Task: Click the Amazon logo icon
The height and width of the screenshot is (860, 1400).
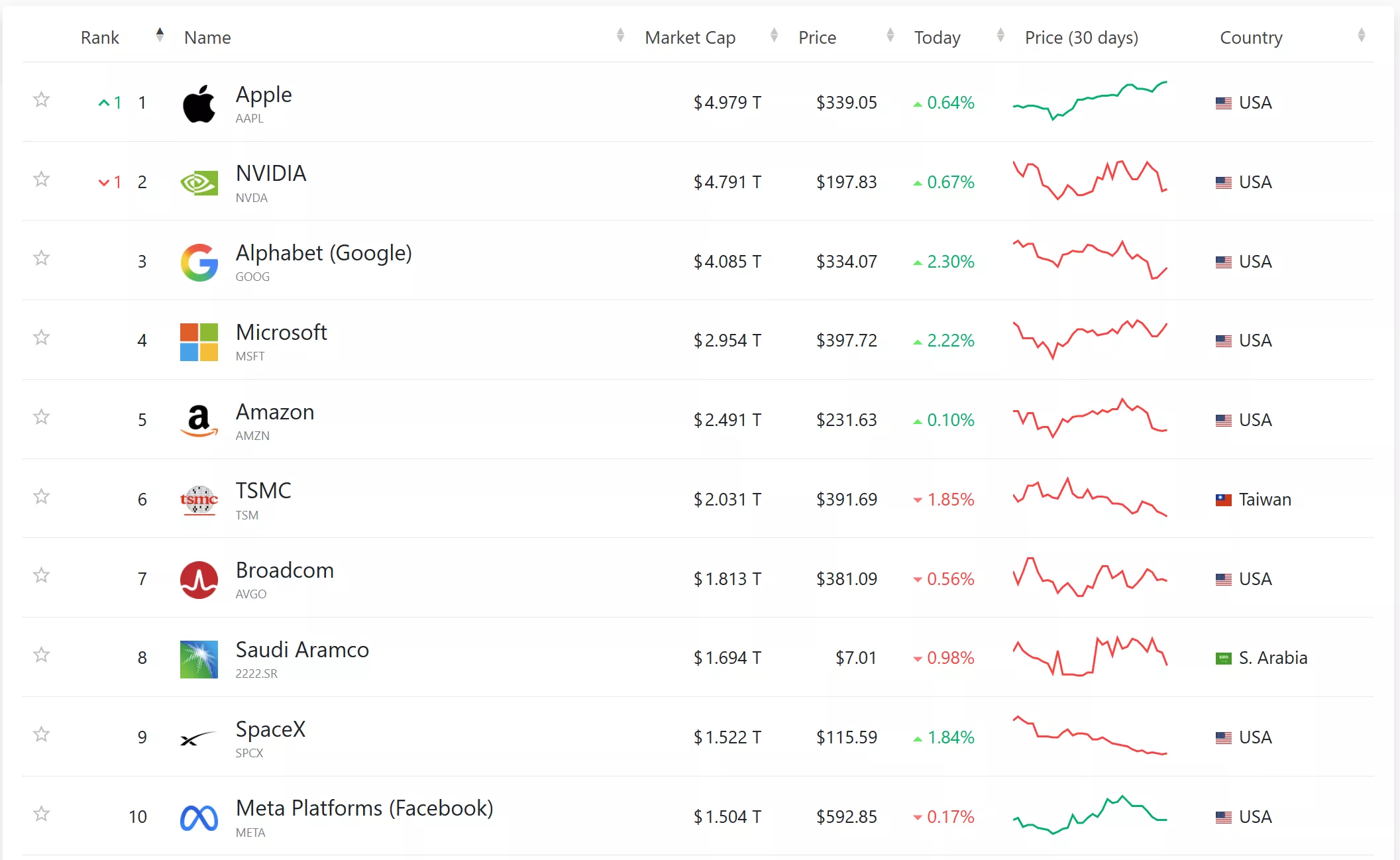Action: [199, 421]
